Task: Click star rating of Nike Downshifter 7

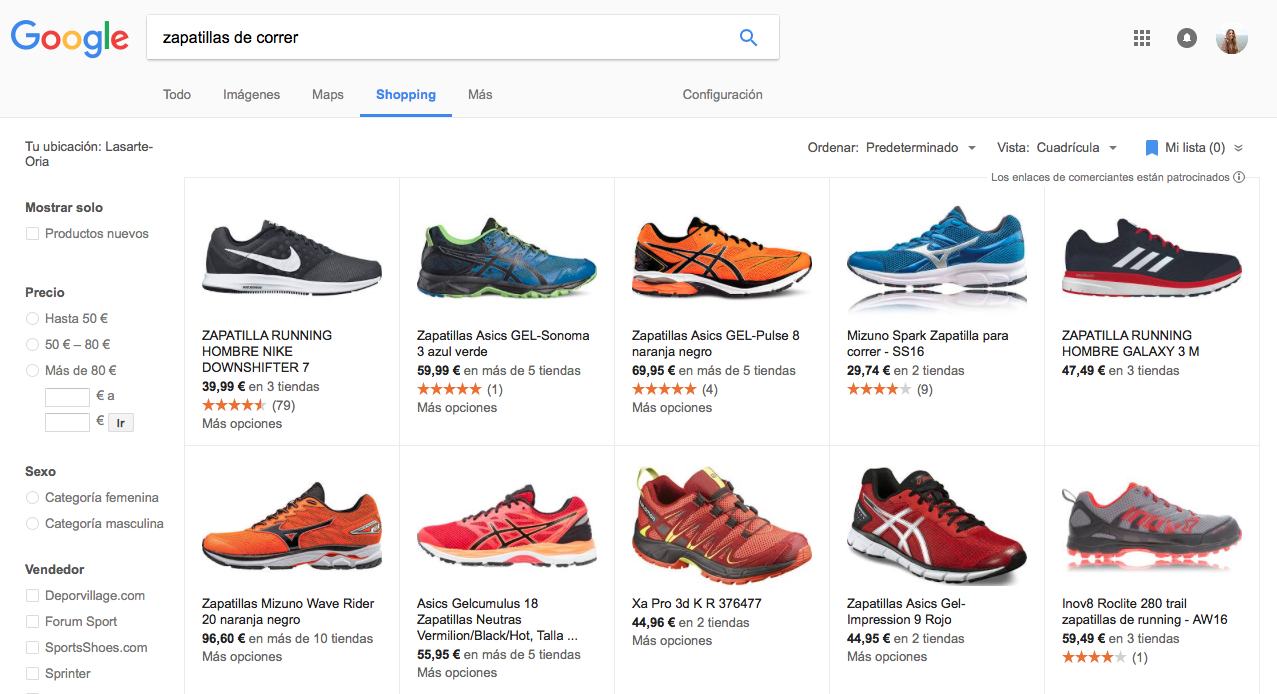Action: [x=234, y=405]
